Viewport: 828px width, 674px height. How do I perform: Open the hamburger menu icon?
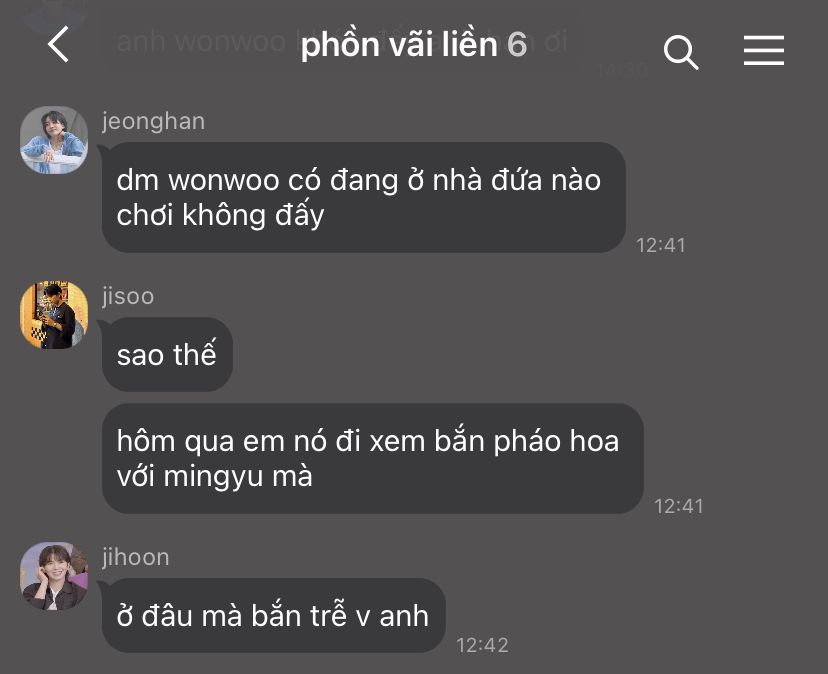coord(764,51)
